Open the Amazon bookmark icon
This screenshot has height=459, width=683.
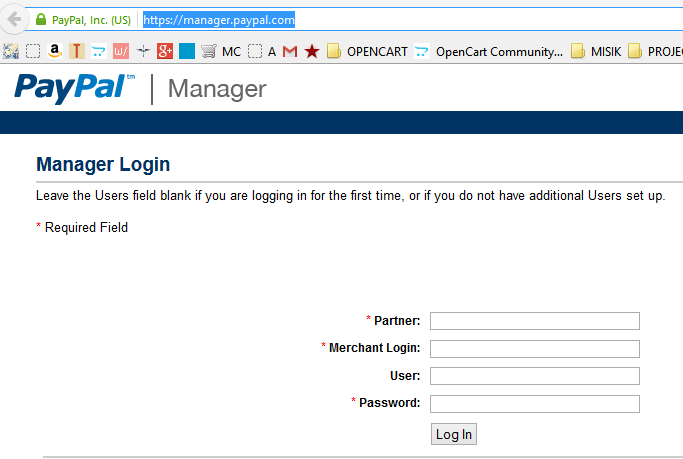54,51
